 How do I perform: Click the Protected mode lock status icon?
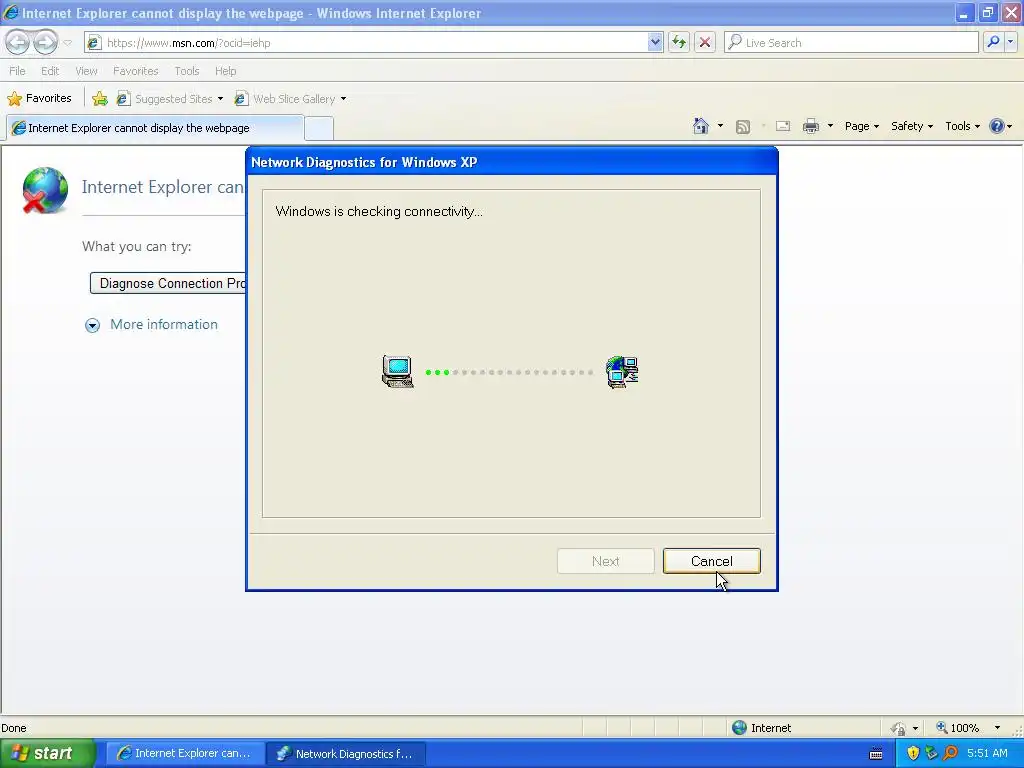899,728
